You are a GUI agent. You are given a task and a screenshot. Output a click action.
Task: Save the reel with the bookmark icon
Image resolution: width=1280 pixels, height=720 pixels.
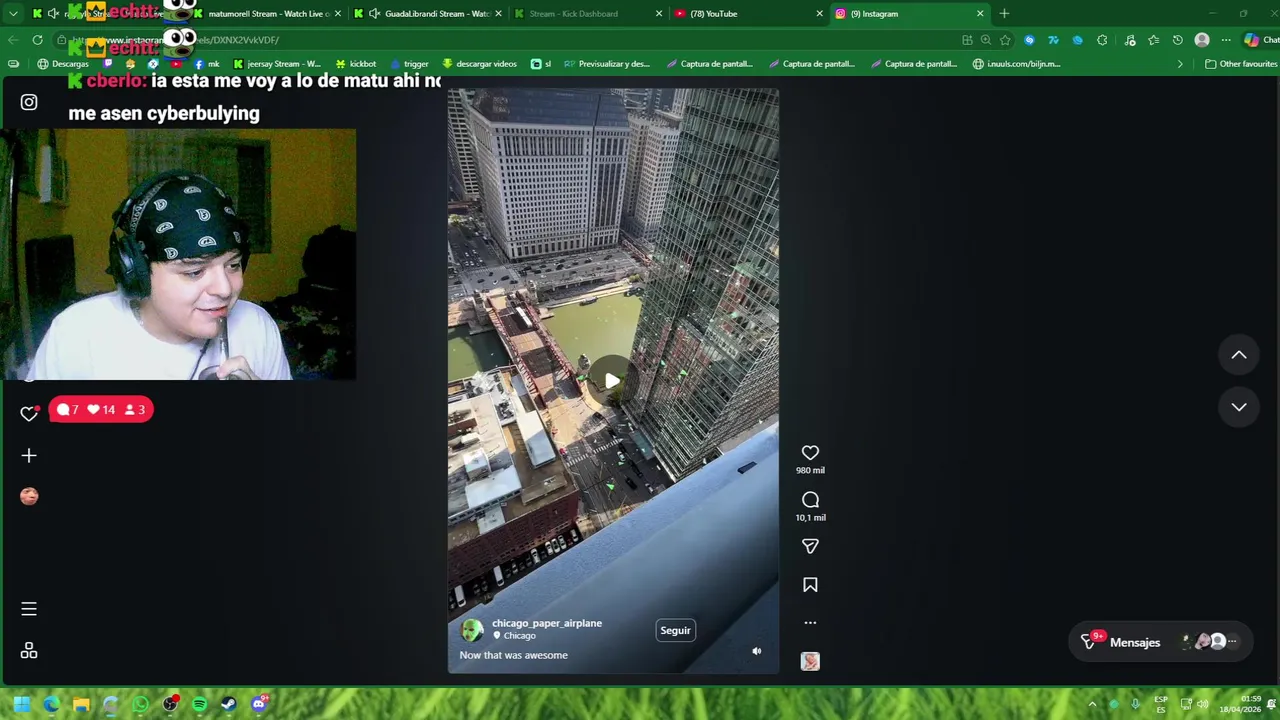click(810, 585)
